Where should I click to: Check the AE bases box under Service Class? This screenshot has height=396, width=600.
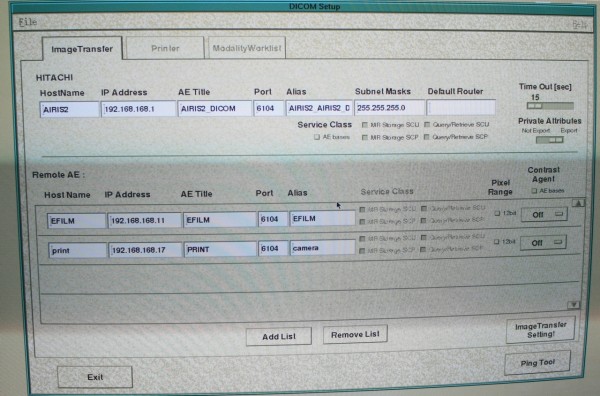coord(317,137)
